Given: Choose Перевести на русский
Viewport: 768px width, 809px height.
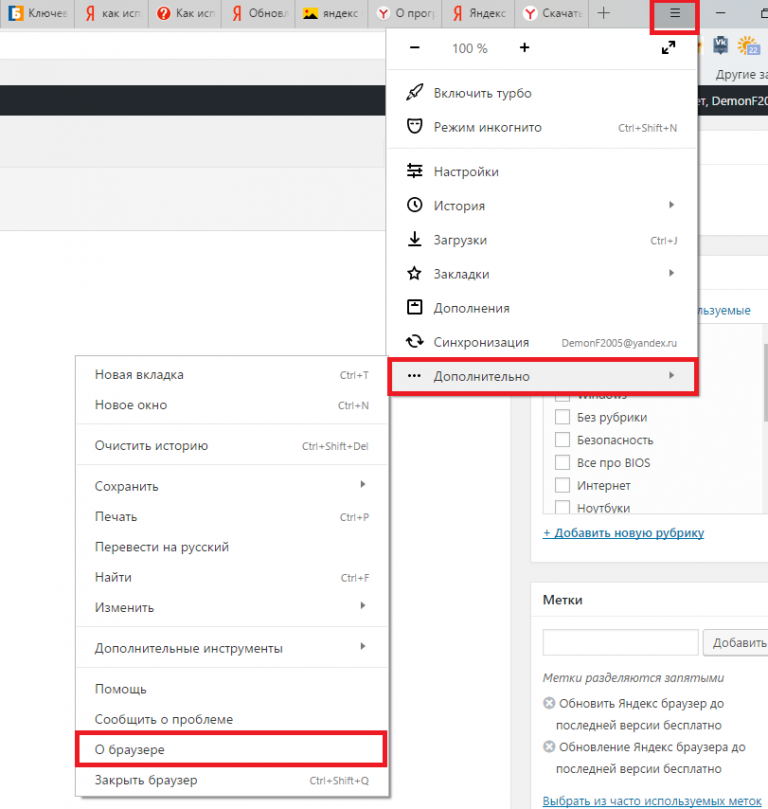Looking at the screenshot, I should [232, 547].
